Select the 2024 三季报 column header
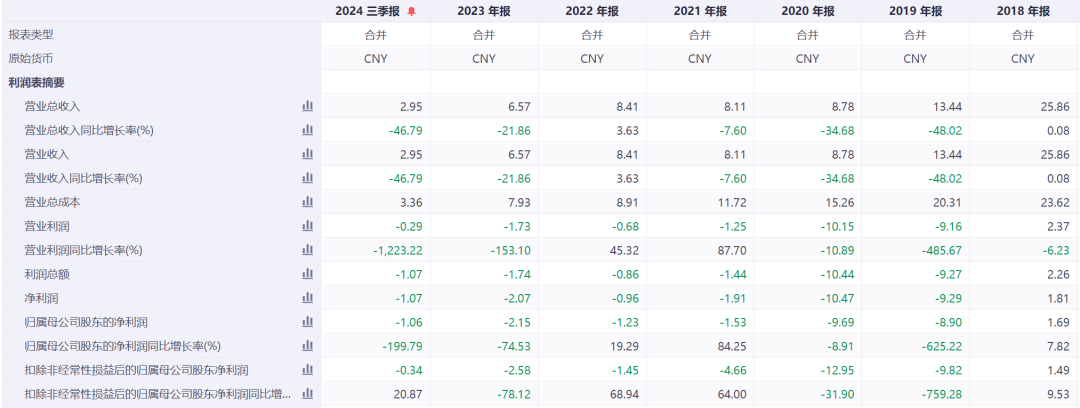The image size is (1080, 408). point(368,12)
